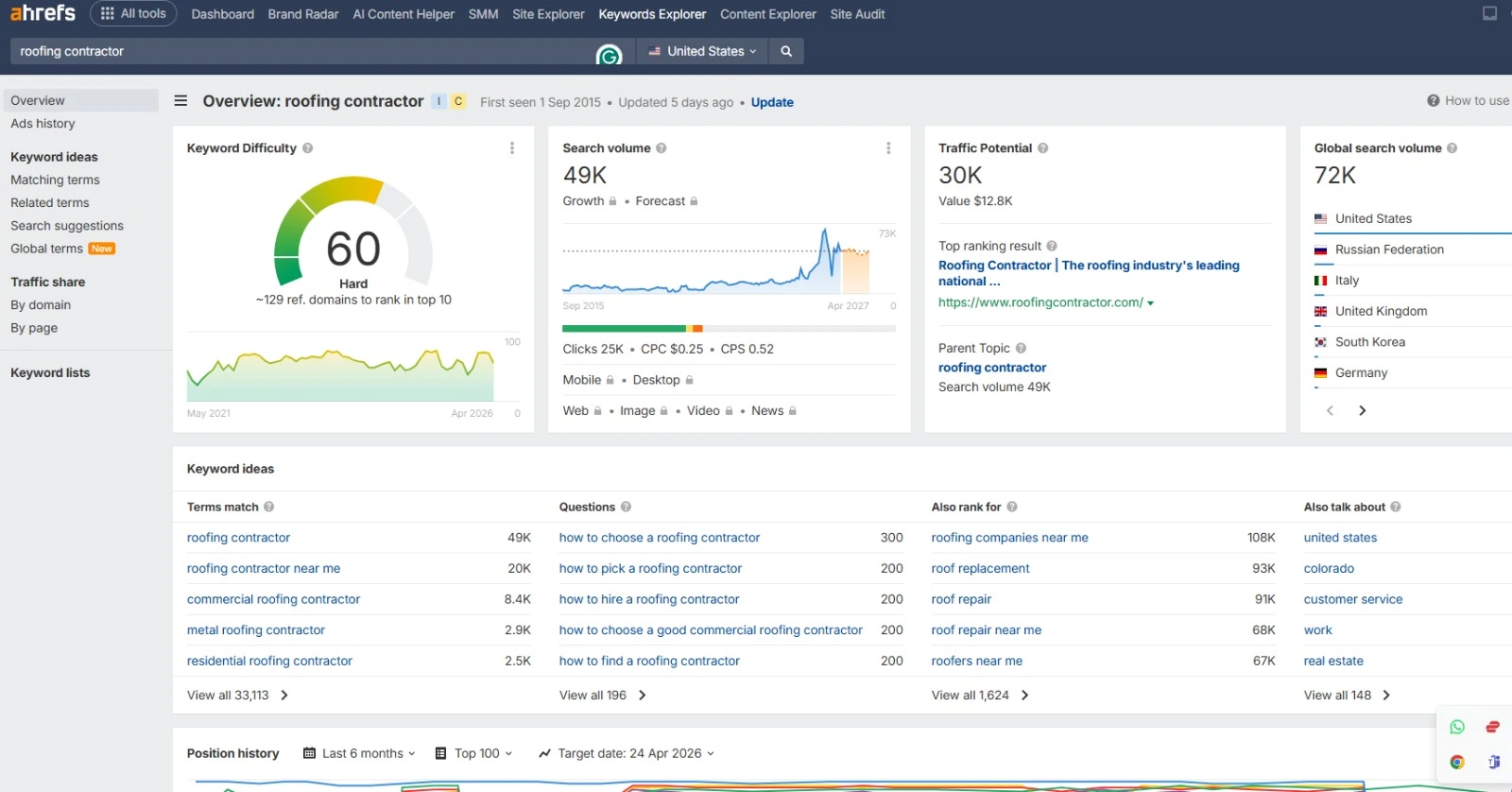Open the roofing contractor parent topic link
The image size is (1512, 792).
click(992, 368)
